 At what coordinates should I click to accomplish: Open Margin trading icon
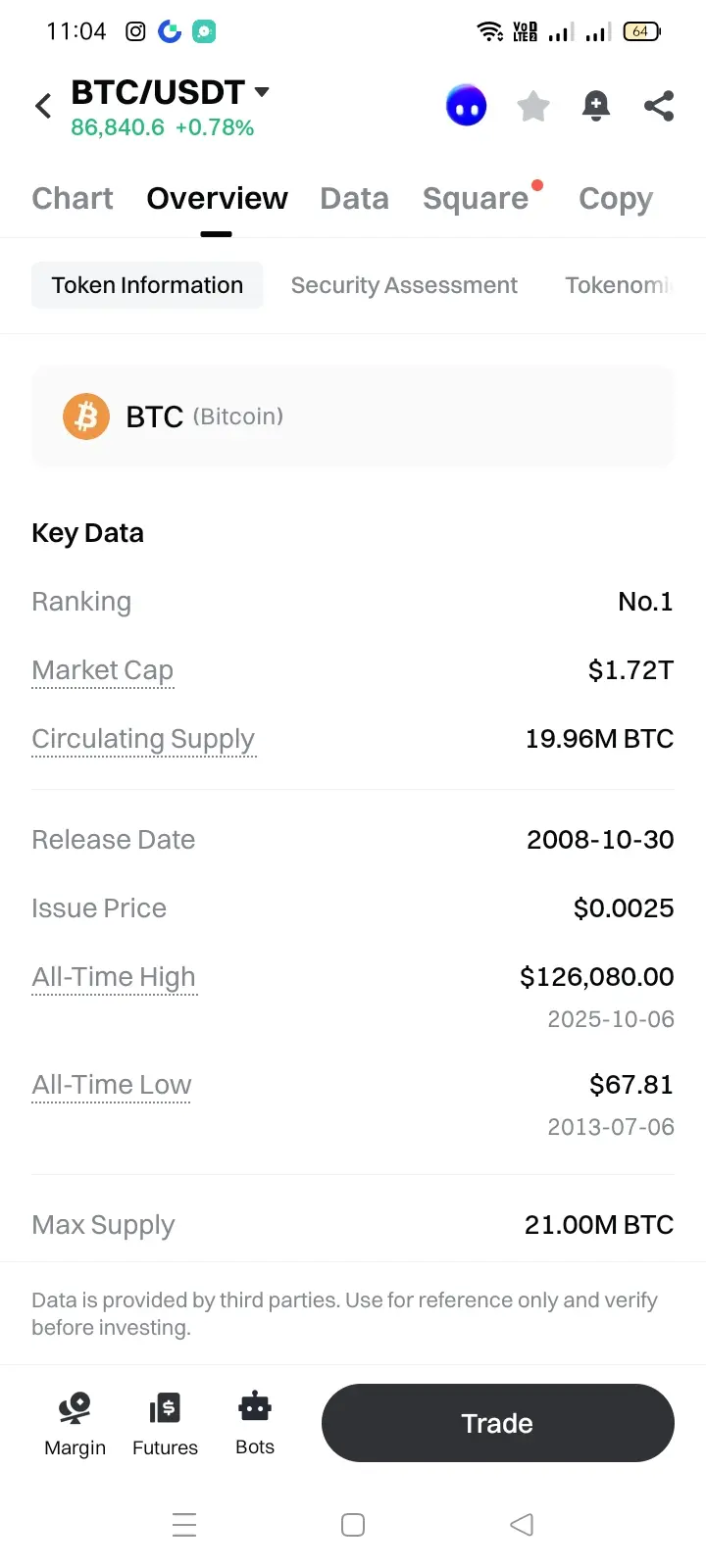[x=75, y=1422]
